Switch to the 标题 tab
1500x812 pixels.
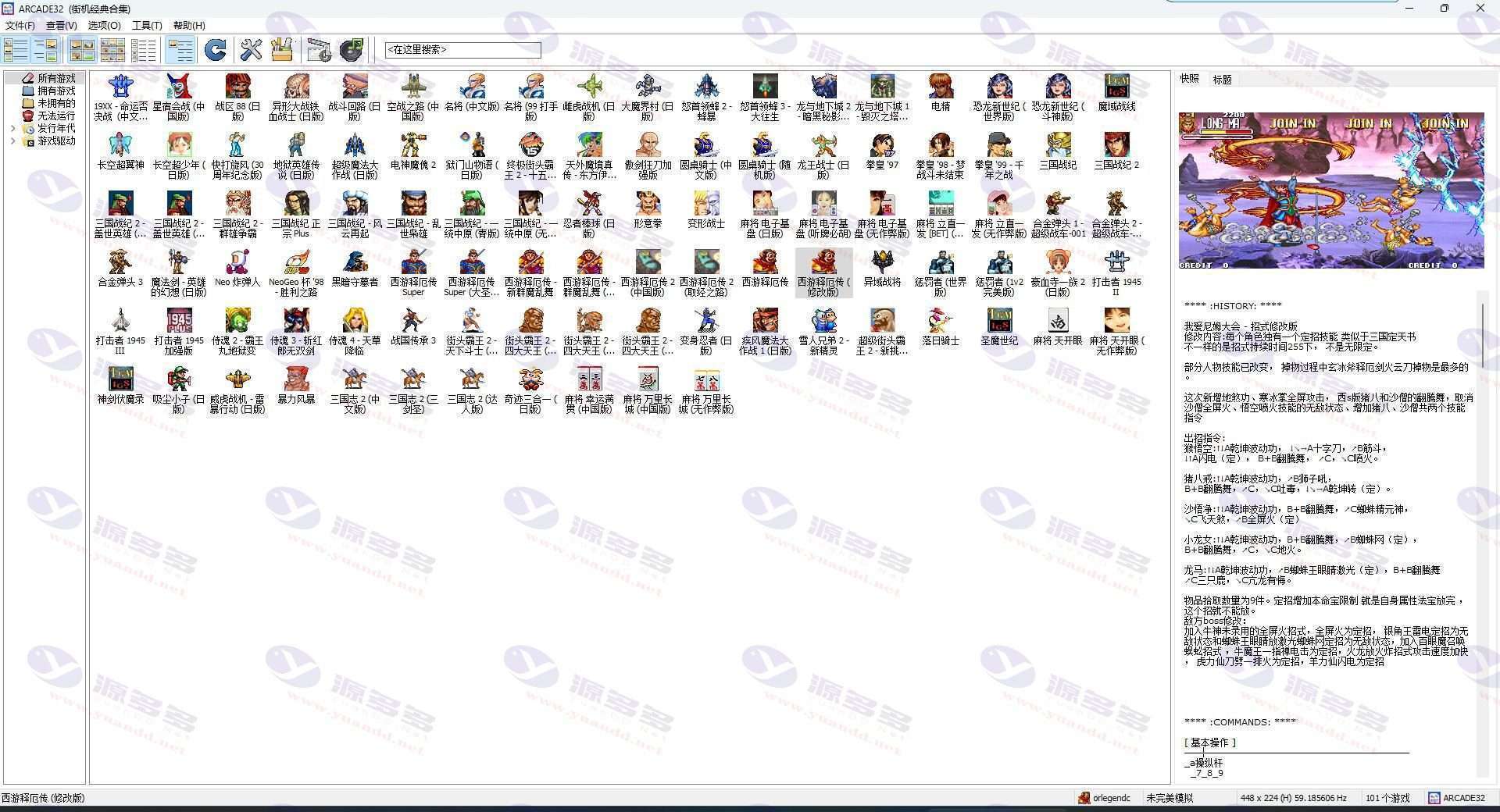[x=1222, y=79]
